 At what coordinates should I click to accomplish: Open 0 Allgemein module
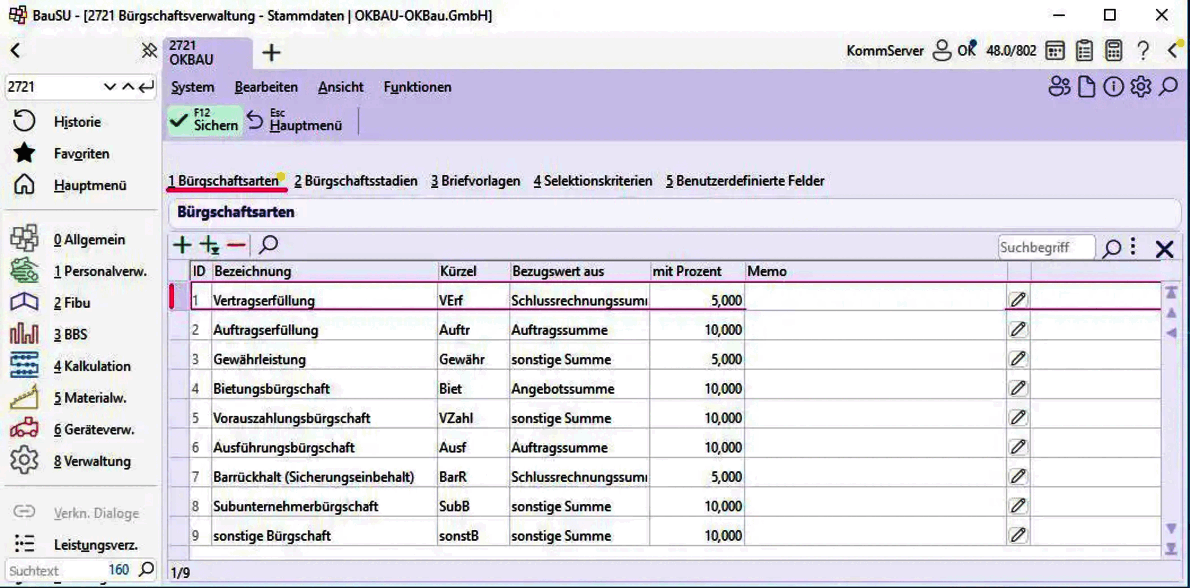click(89, 240)
